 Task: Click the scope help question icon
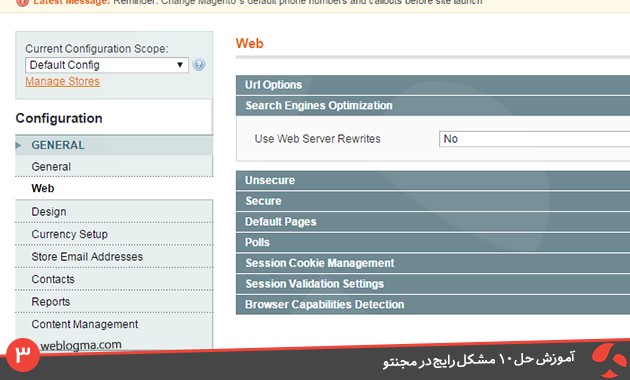pos(199,65)
